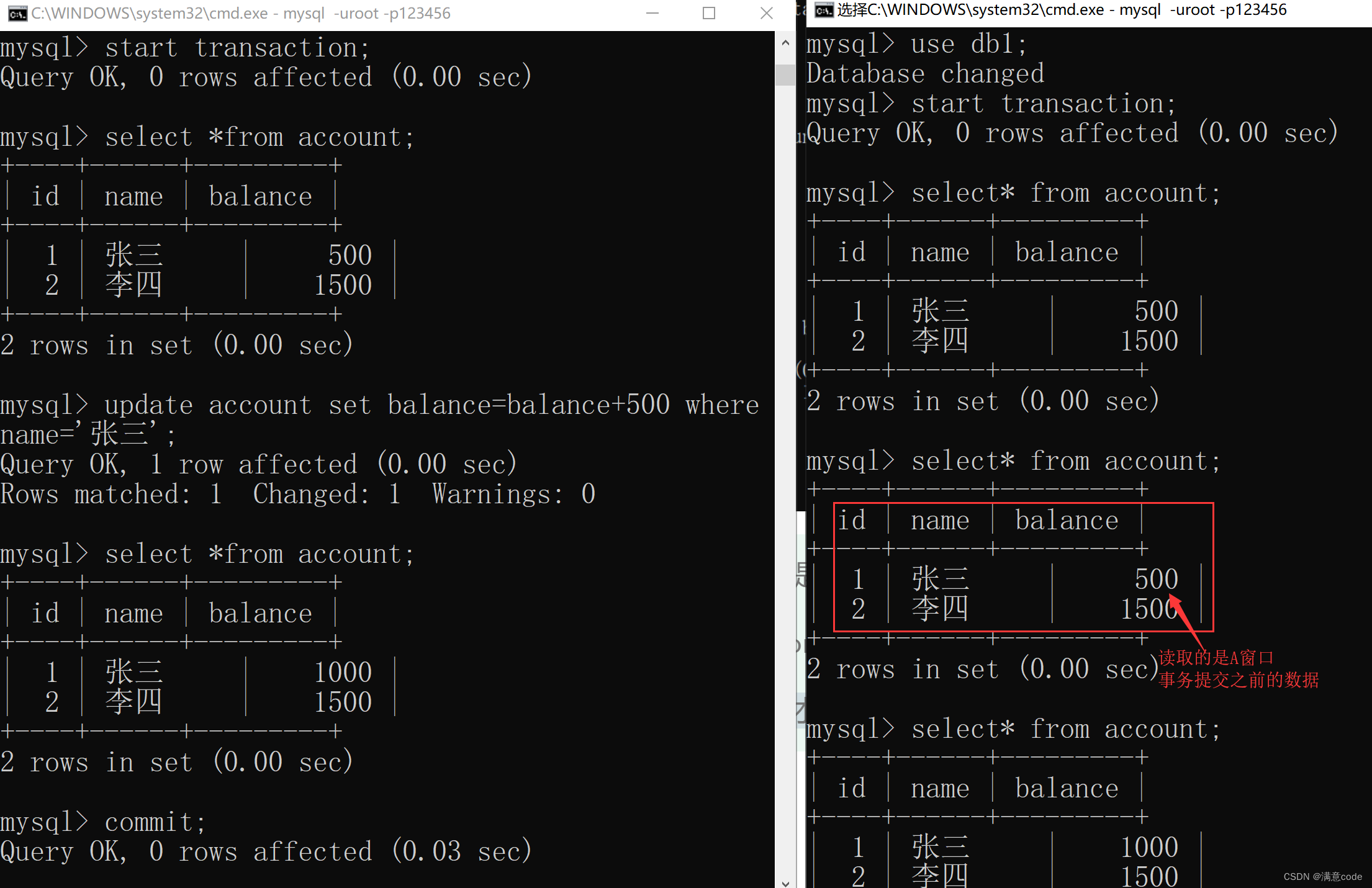Maximize the left cmd window
The height and width of the screenshot is (888, 1372).
[709, 13]
